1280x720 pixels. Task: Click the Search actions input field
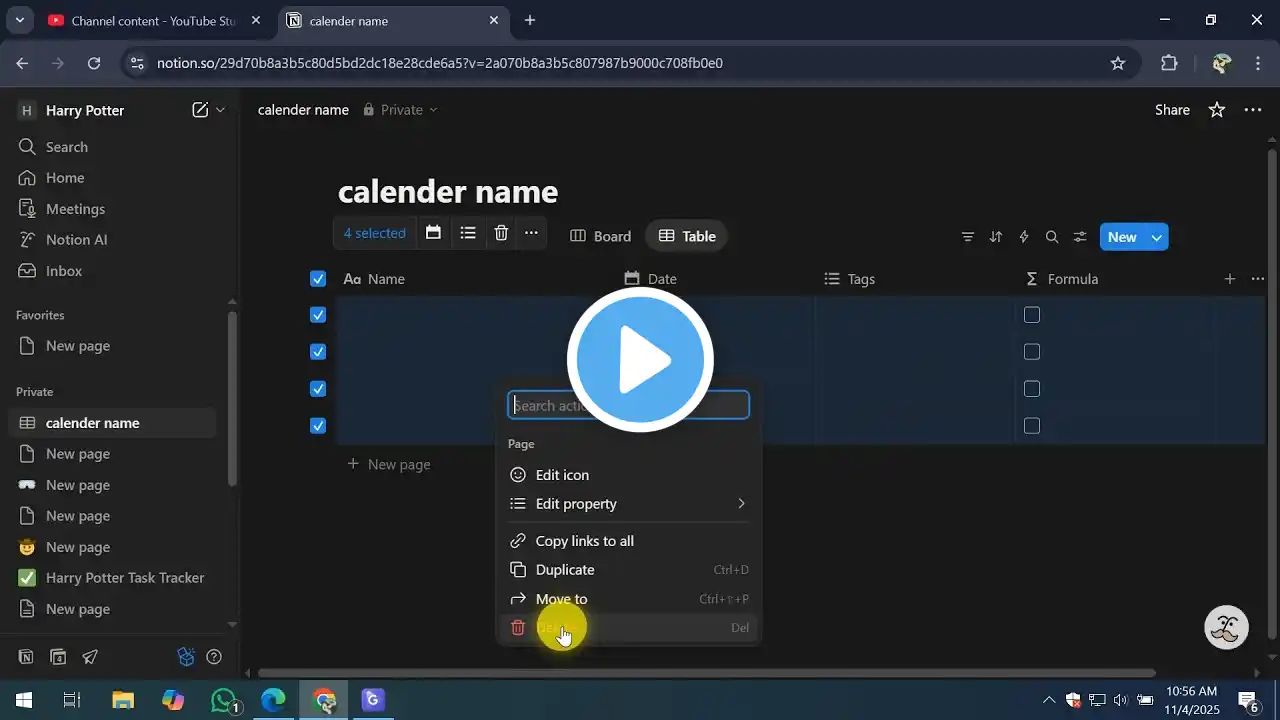pos(628,405)
